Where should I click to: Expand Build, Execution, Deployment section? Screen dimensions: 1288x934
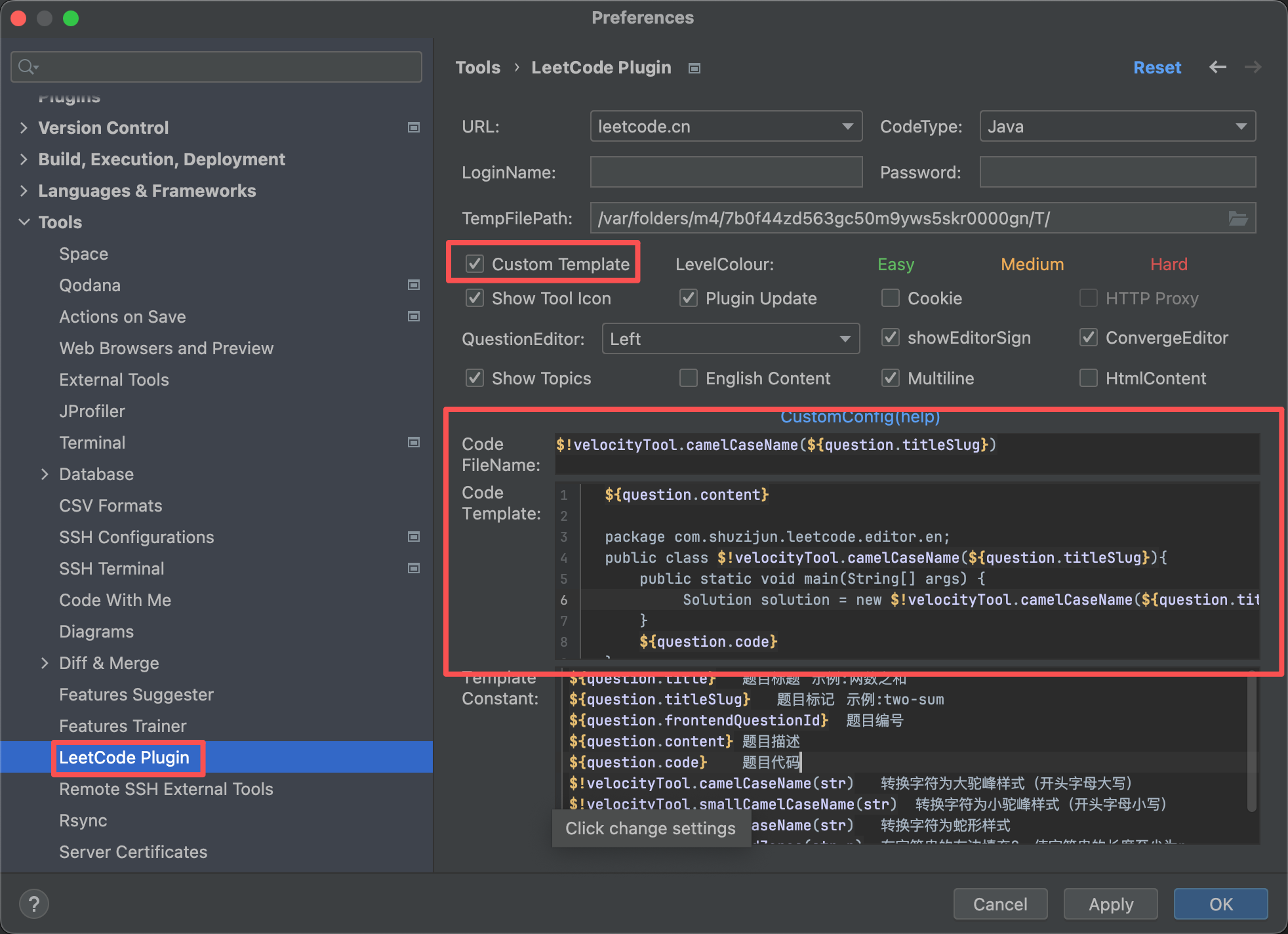tap(24, 159)
